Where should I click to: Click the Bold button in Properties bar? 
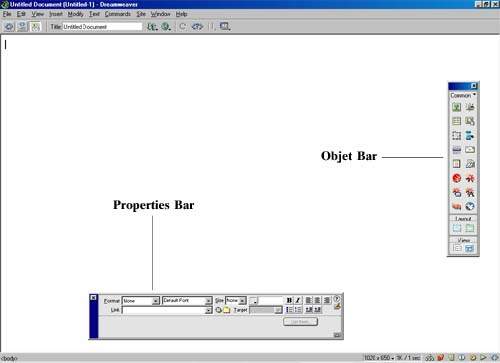click(x=289, y=300)
